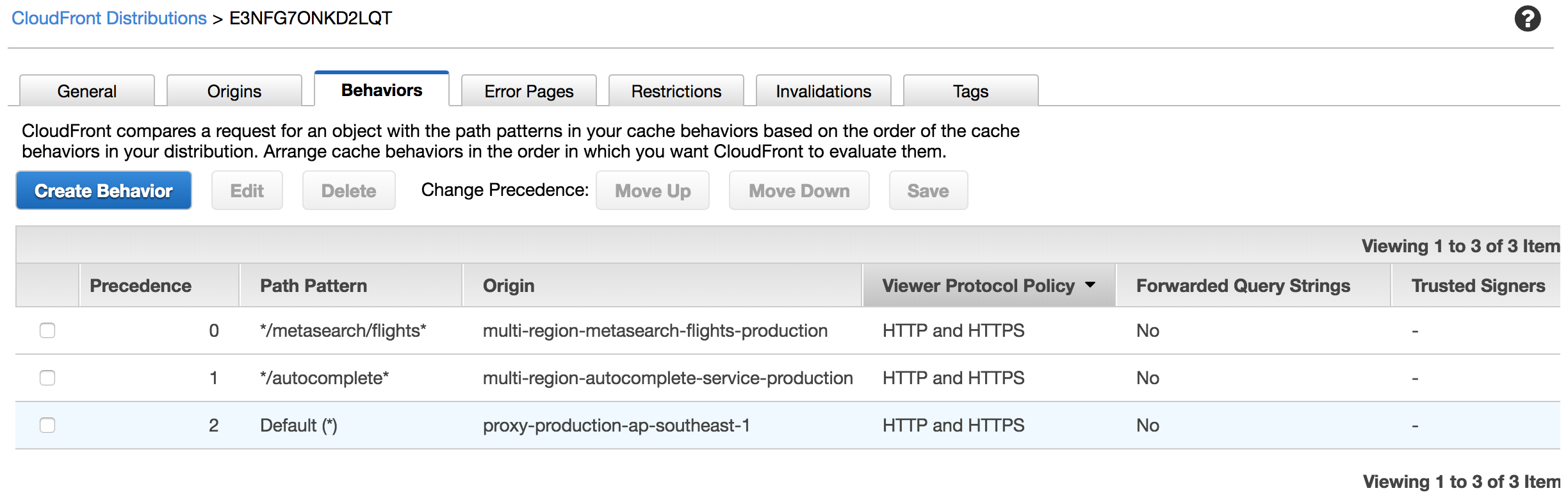This screenshot has height=502, width=1568.
Task: Go to the Error Pages tab
Action: pos(529,91)
